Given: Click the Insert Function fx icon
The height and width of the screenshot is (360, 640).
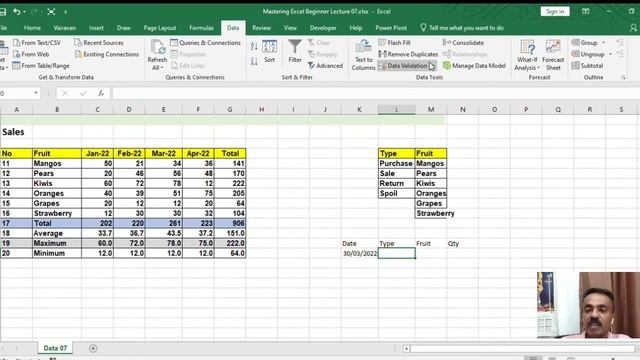Looking at the screenshot, I should (101, 93).
